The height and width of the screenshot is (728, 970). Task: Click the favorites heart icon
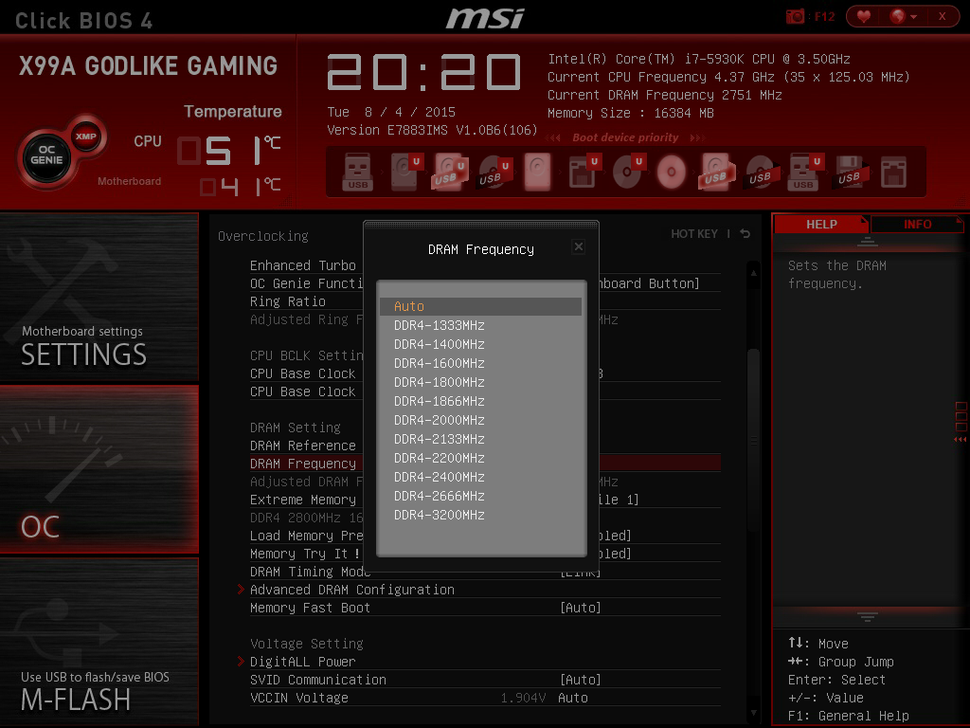click(x=862, y=16)
